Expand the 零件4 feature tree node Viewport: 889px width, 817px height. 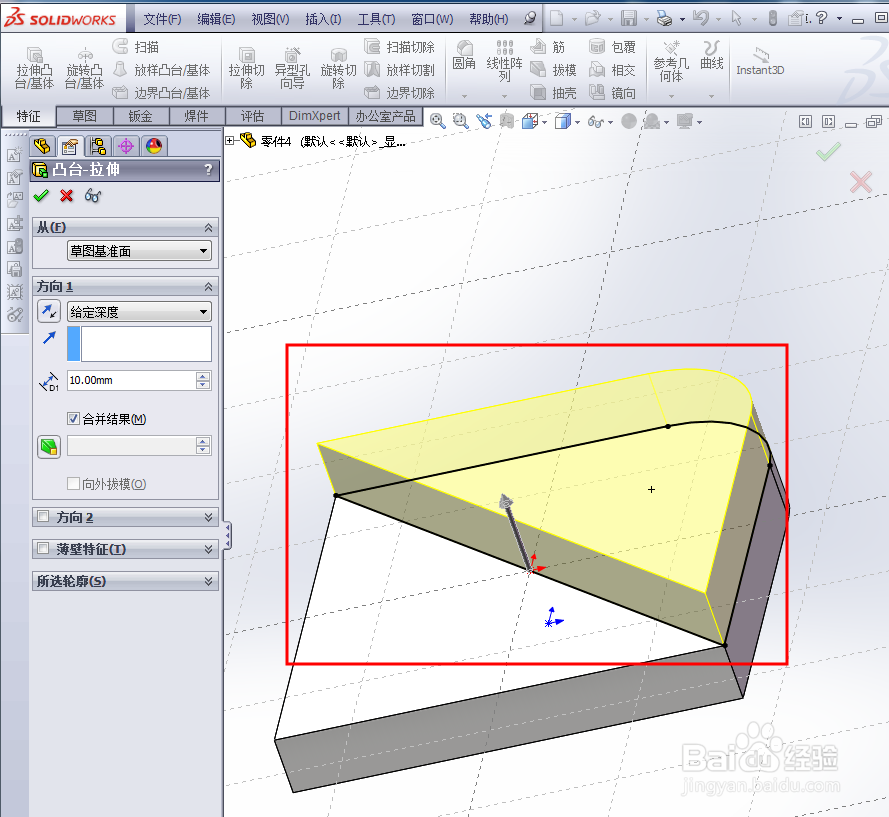pyautogui.click(x=230, y=140)
